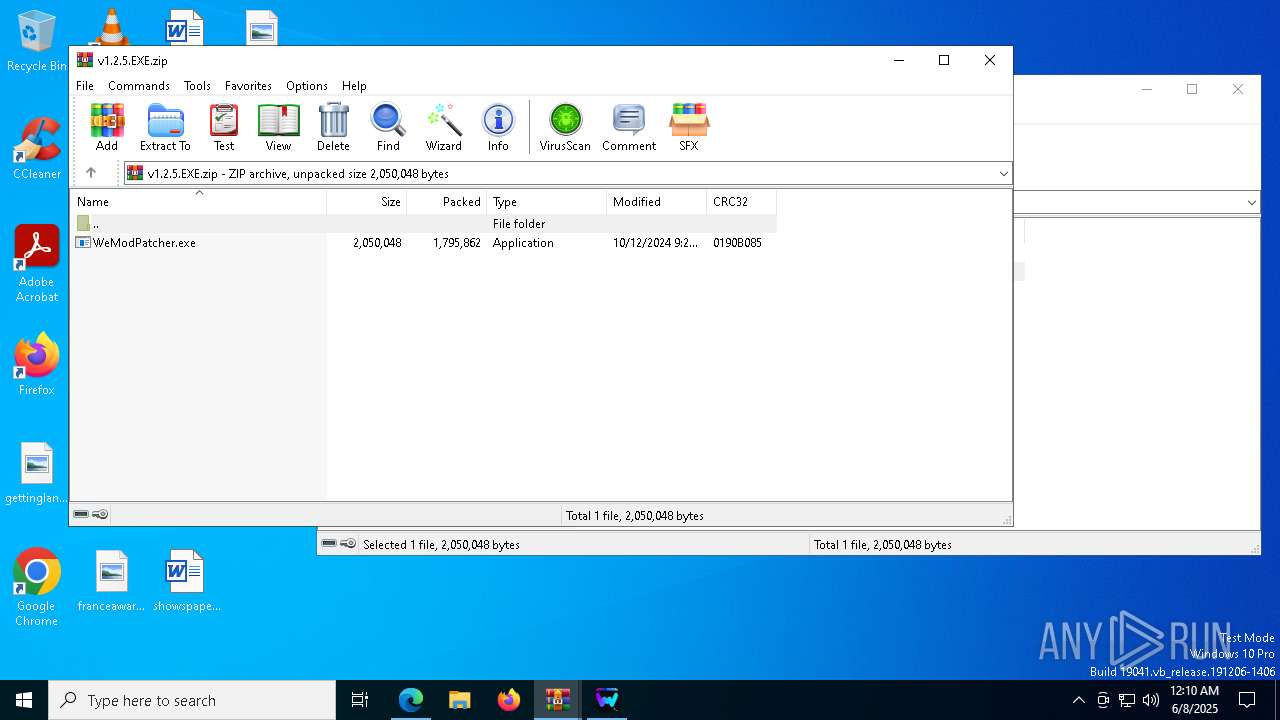1280x720 pixels.
Task: Select the franceawar... desktop file
Action: (111, 581)
